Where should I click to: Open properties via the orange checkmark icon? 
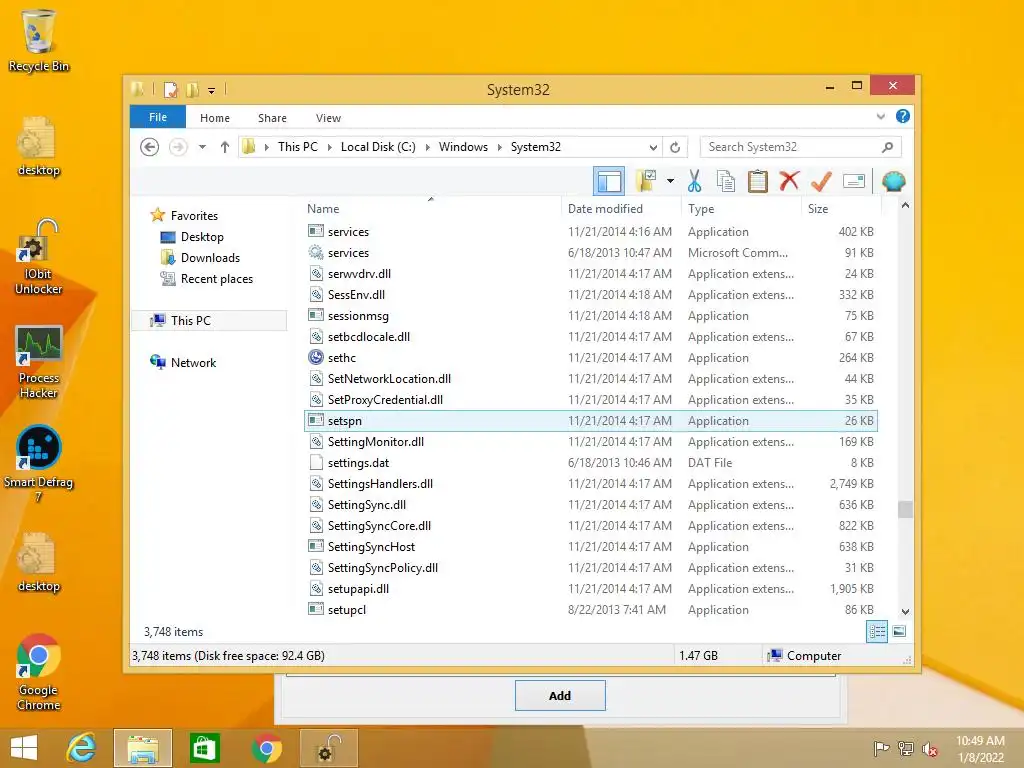click(x=821, y=181)
